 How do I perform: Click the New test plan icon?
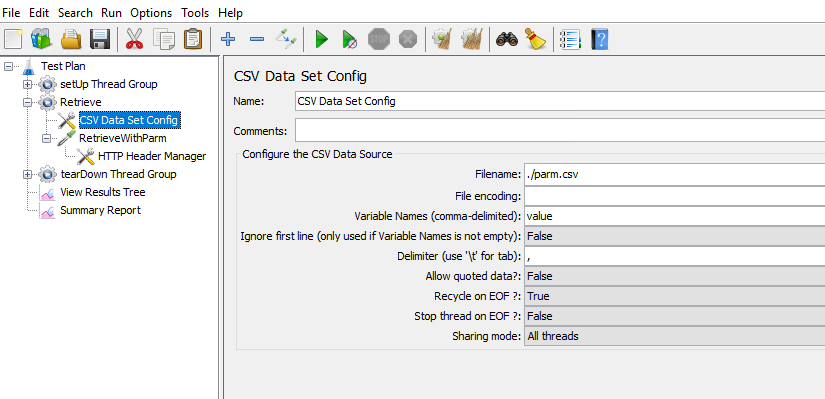click(x=13, y=39)
